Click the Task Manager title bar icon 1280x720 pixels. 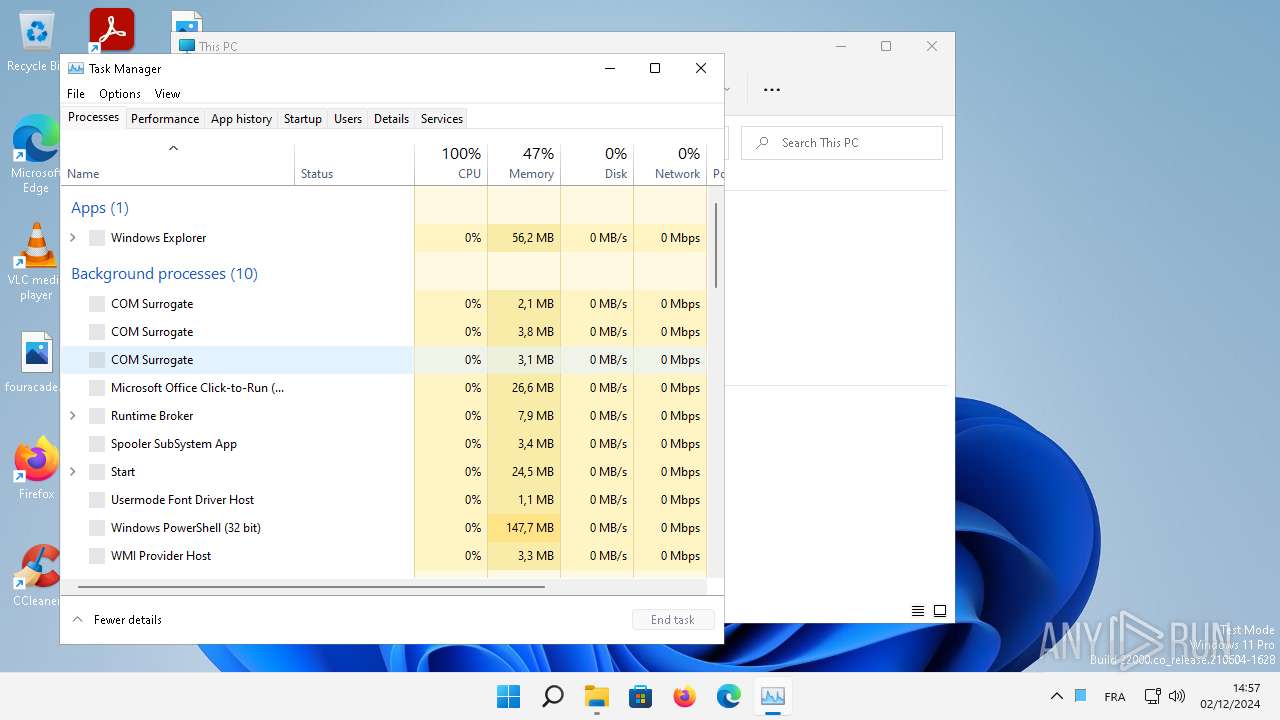76,69
